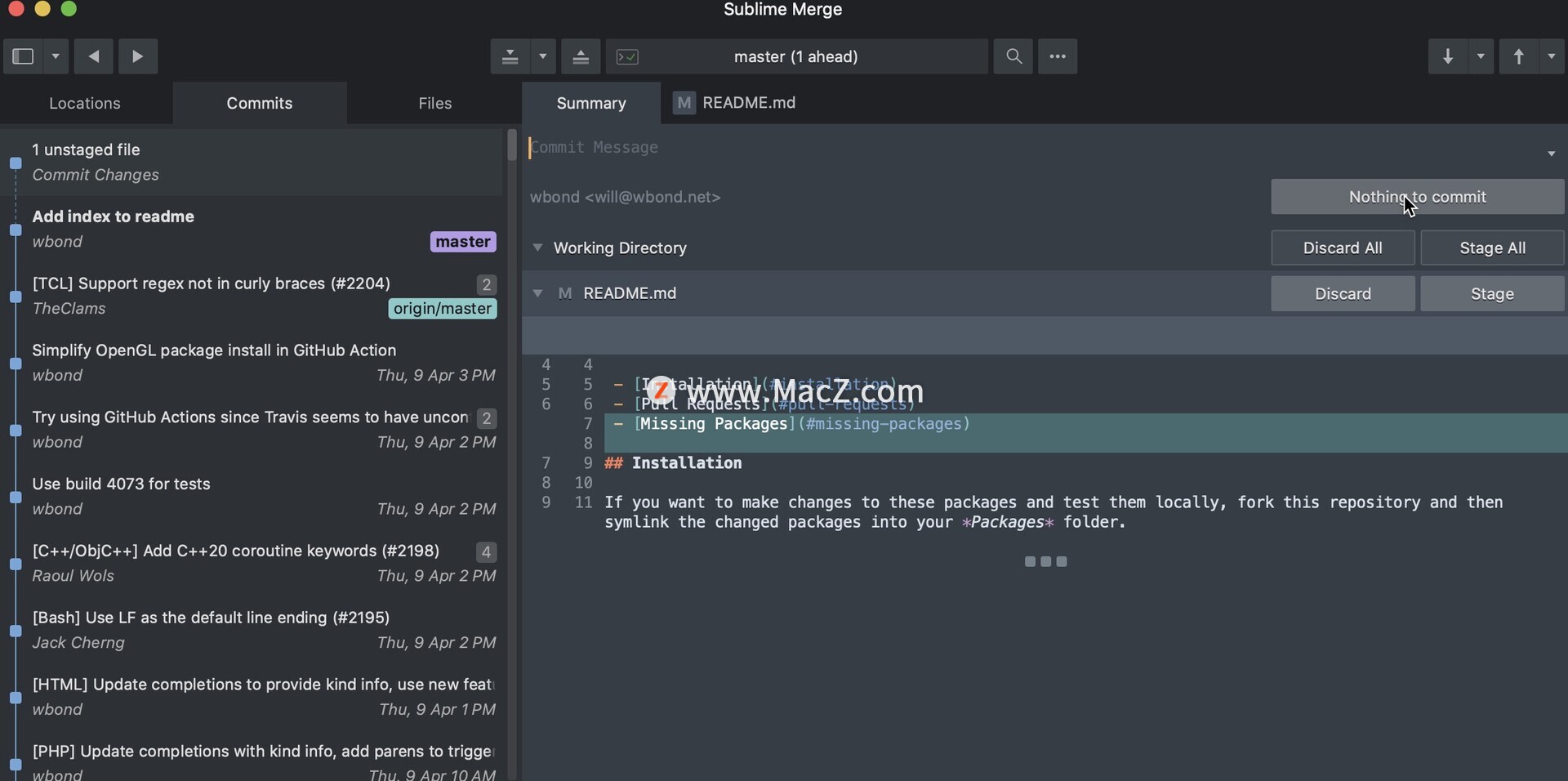Open the three-dots more options menu
The image size is (1568, 781).
(1058, 56)
